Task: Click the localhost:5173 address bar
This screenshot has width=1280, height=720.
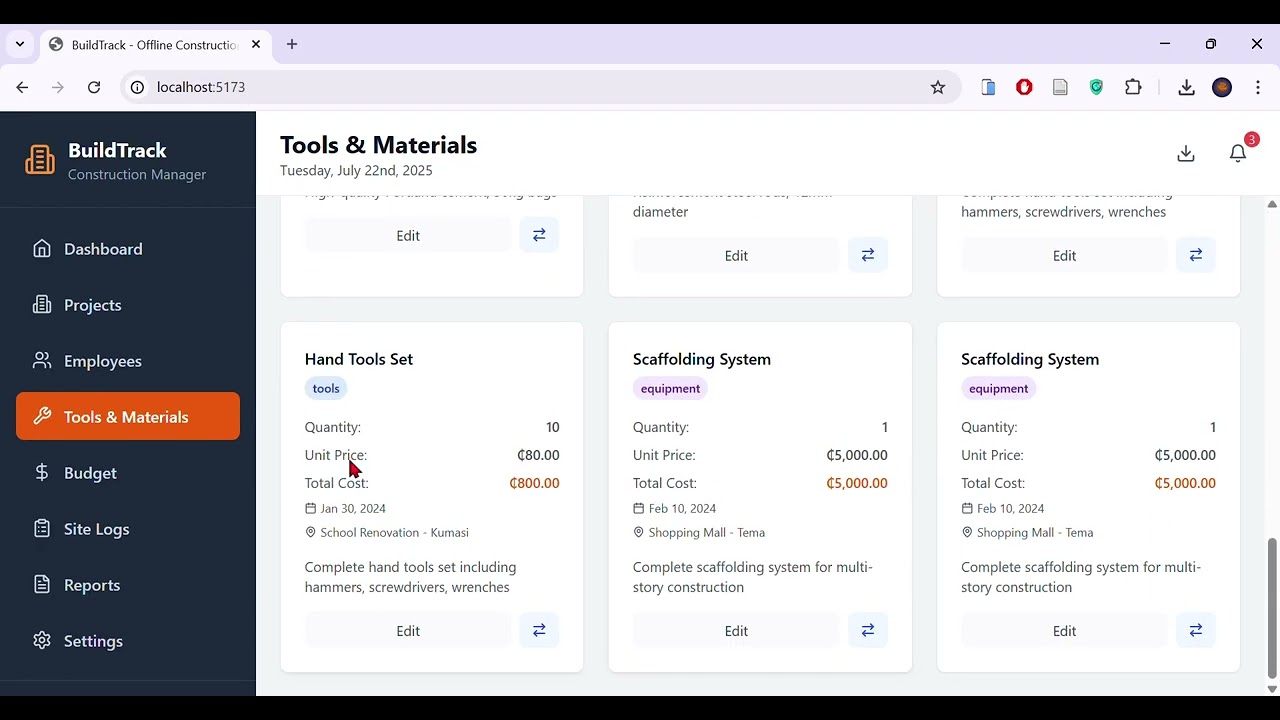Action: (x=540, y=87)
